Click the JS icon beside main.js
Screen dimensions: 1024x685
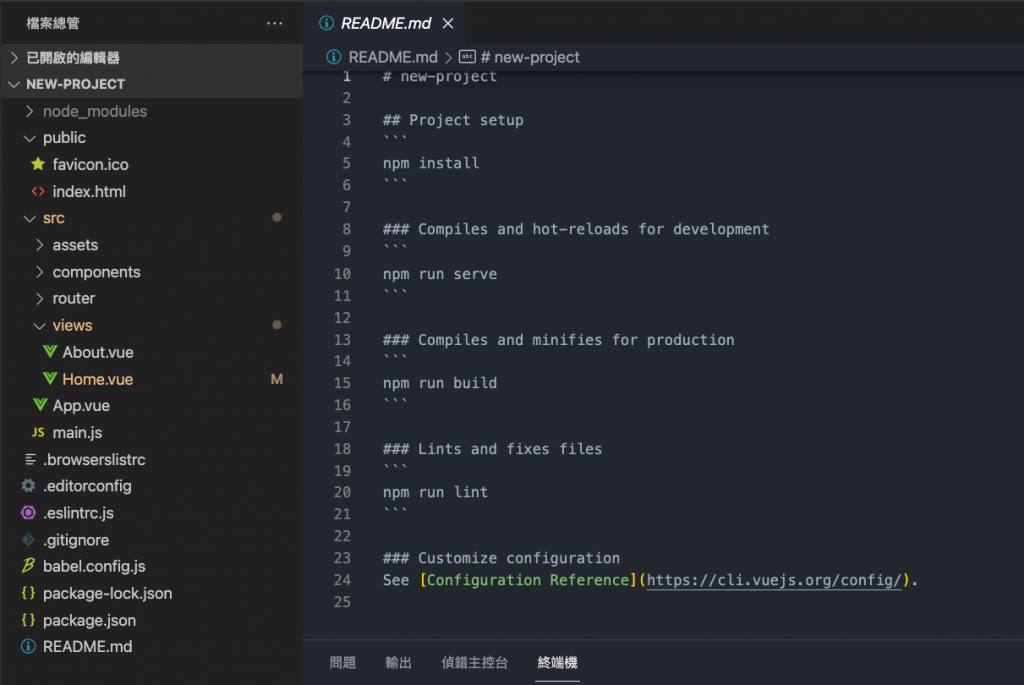(38, 433)
